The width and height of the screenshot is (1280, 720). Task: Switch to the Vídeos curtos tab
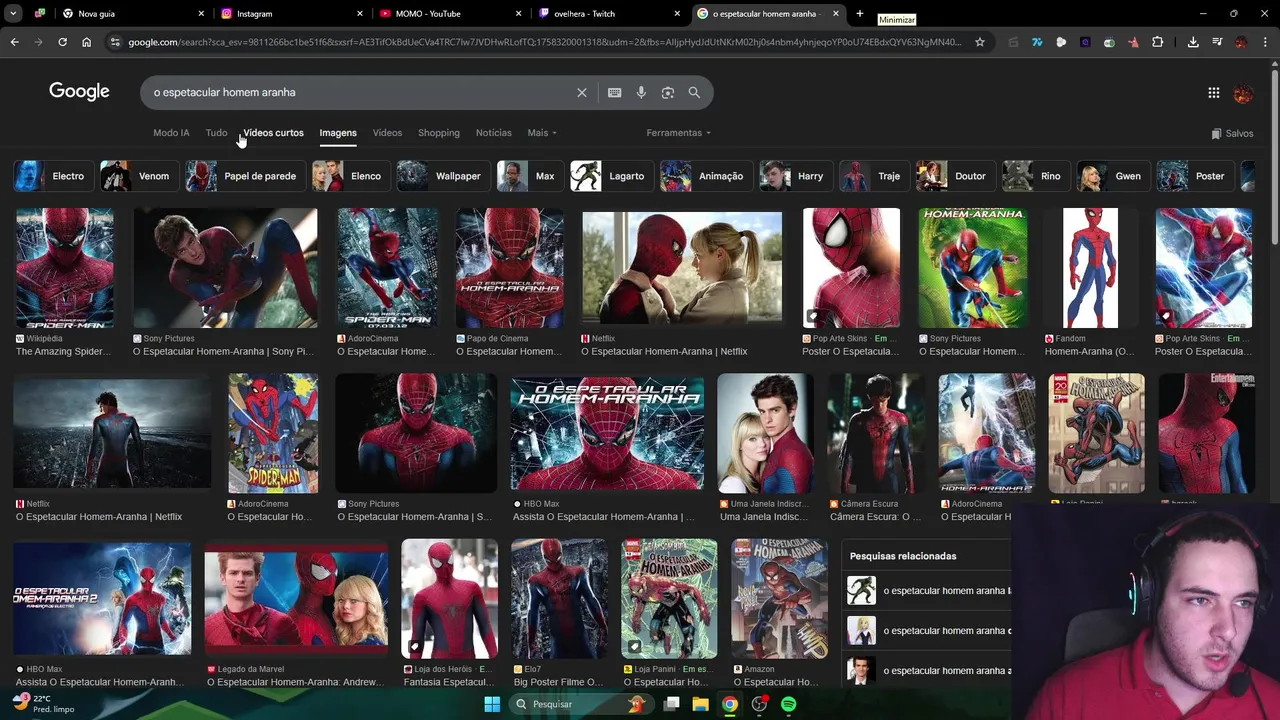(x=273, y=133)
